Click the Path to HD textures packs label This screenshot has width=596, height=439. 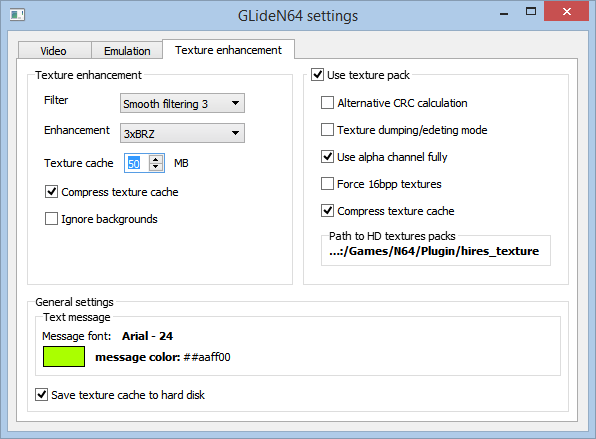tap(392, 236)
